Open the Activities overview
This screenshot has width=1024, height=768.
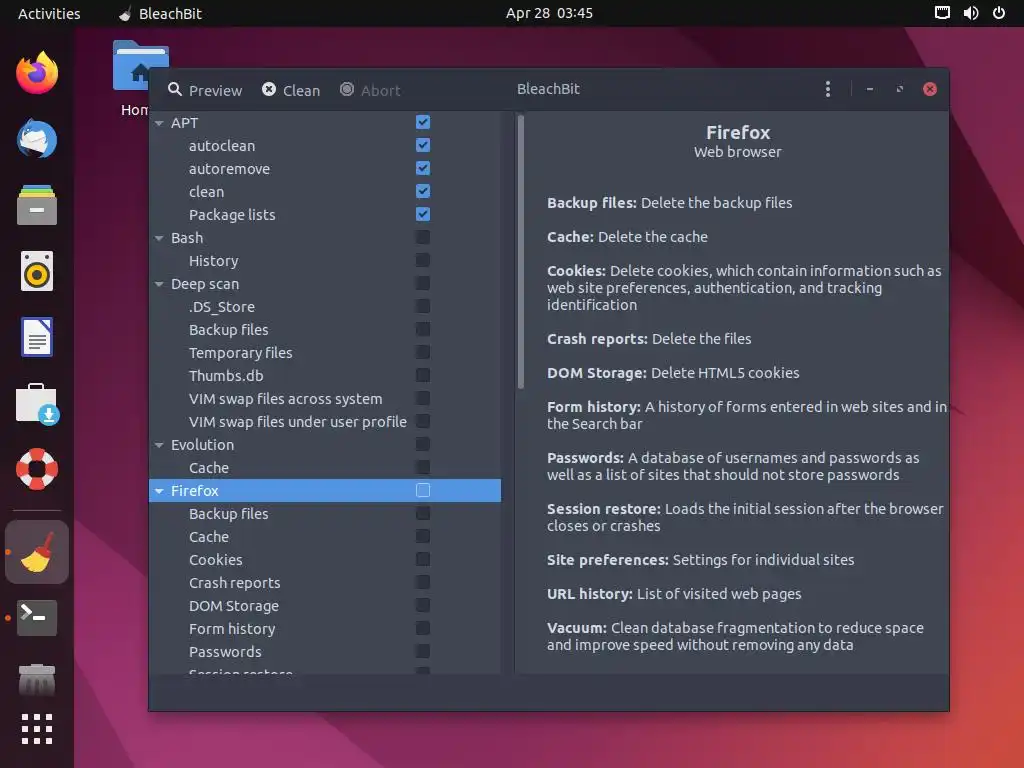click(49, 13)
